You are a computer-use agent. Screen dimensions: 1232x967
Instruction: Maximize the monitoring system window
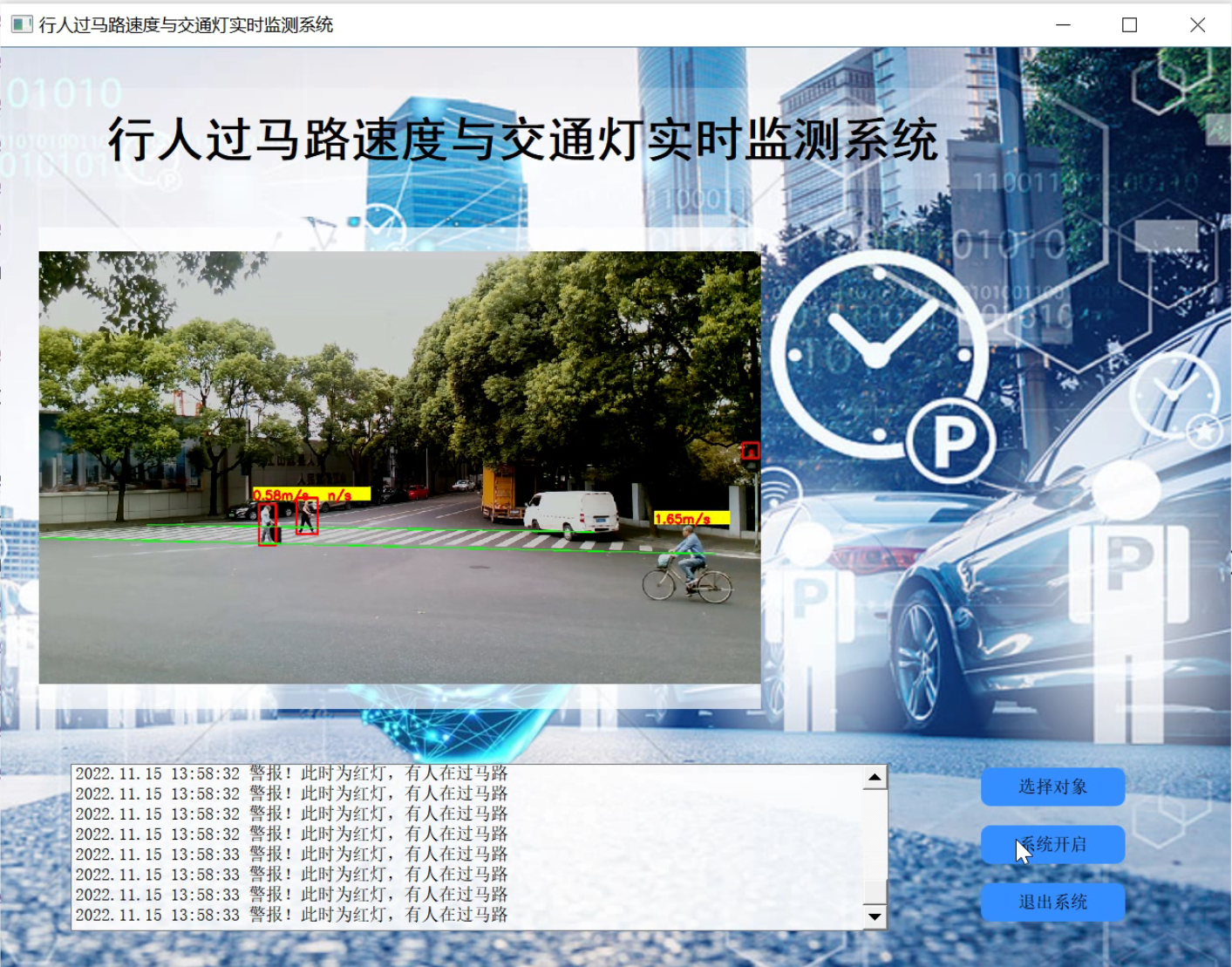[1129, 24]
